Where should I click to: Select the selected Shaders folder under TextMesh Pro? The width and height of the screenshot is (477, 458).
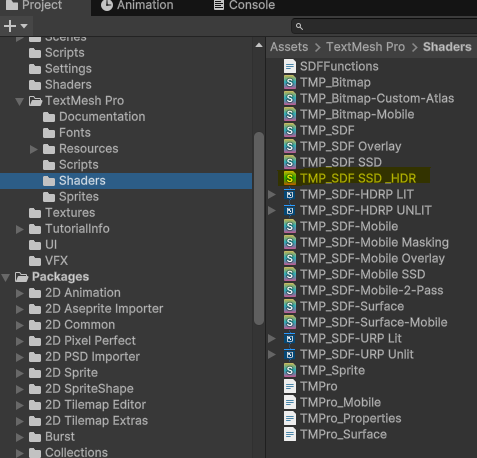tap(126, 181)
